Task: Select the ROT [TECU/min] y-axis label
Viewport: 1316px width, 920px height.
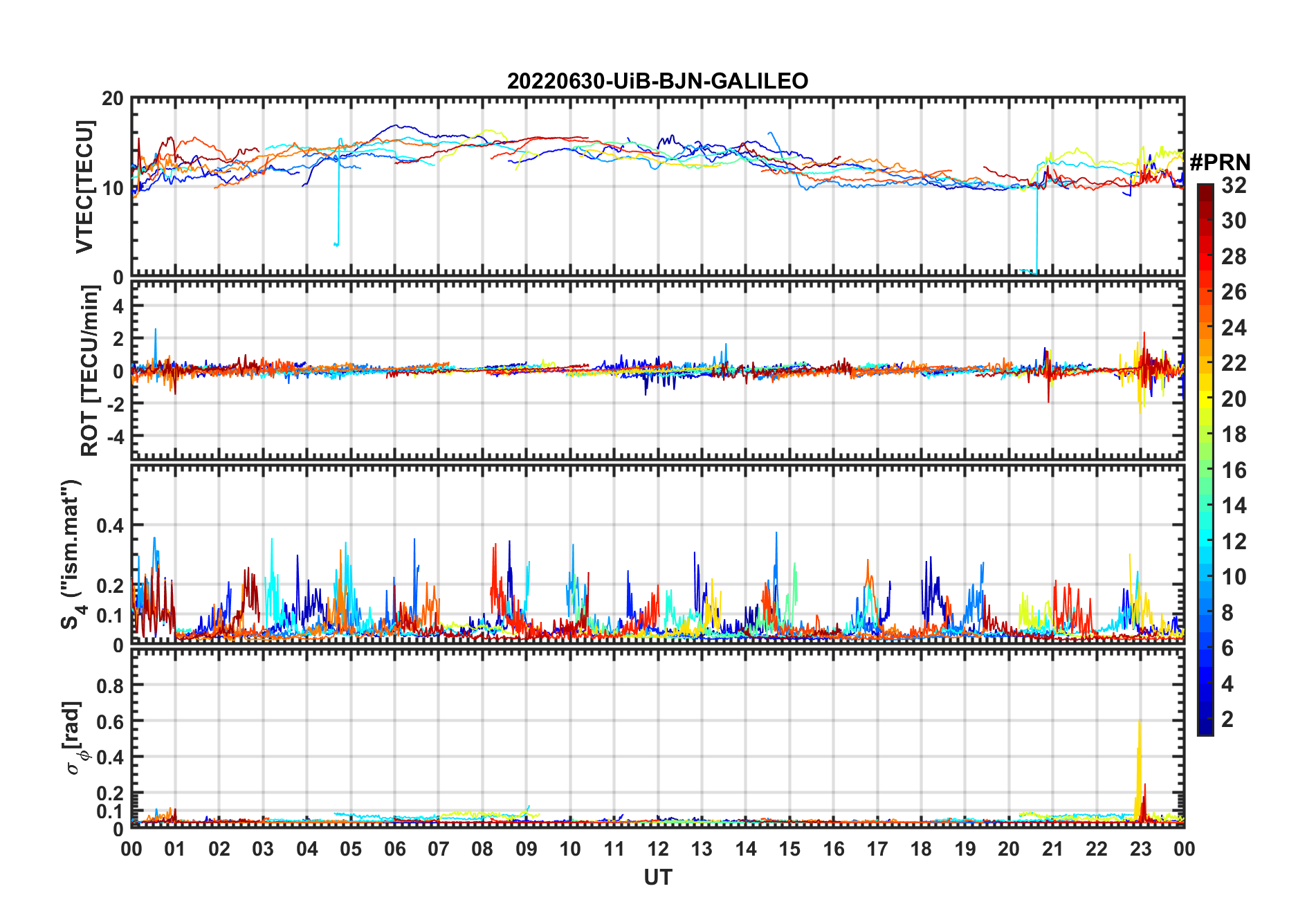Action: [90, 371]
